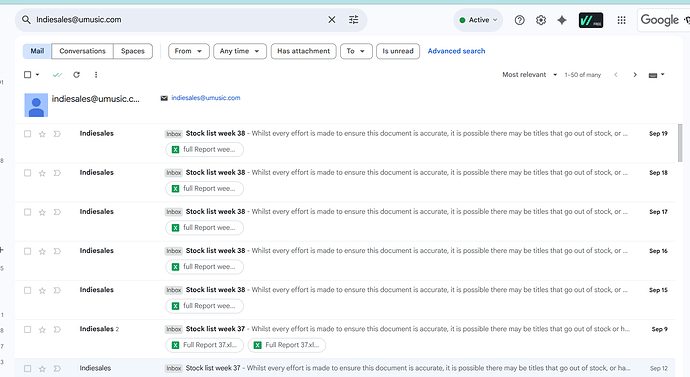The width and height of the screenshot is (690, 377).
Task: Open the Google apps grid
Action: (621, 20)
